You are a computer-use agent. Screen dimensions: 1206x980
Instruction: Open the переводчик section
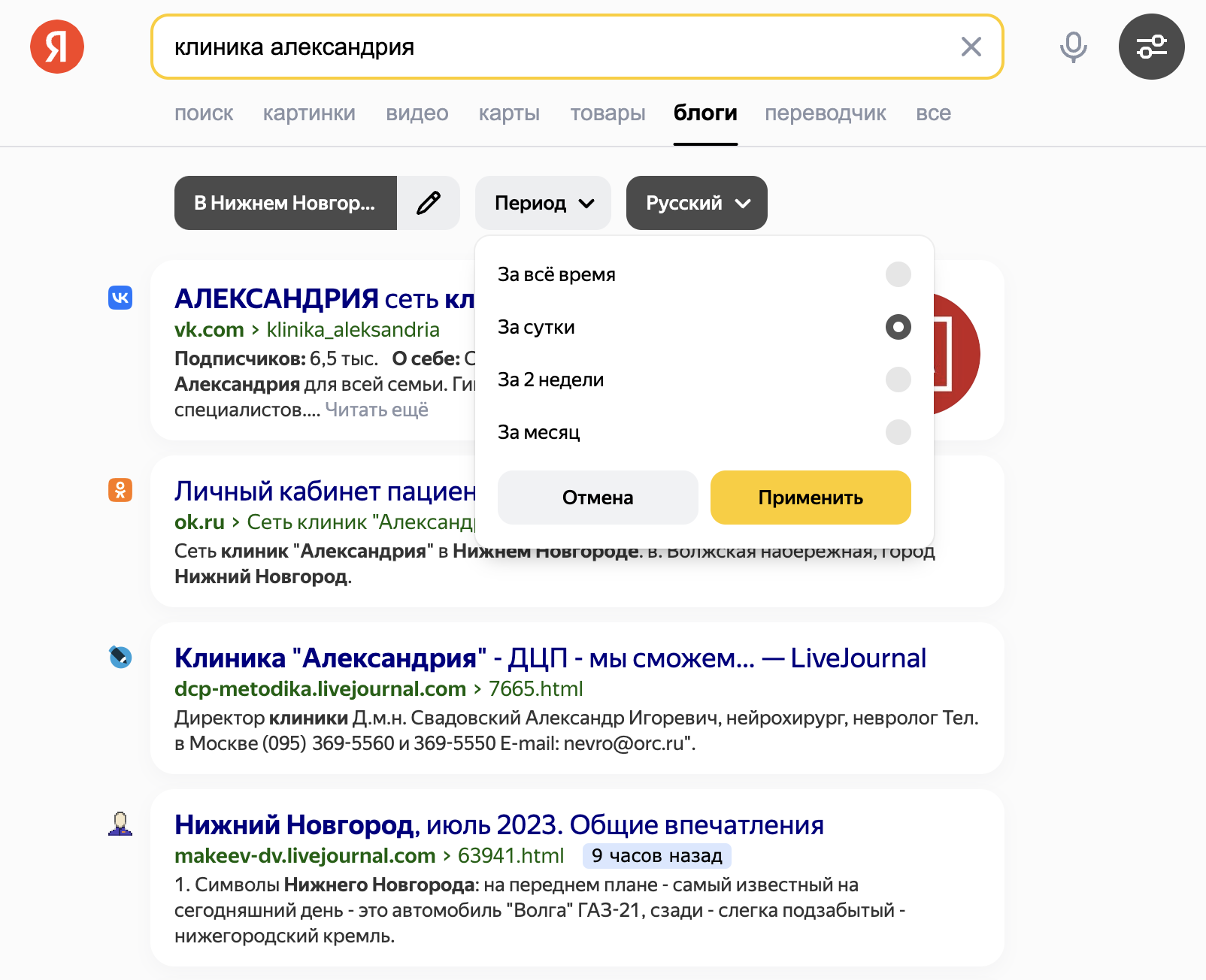pos(825,113)
